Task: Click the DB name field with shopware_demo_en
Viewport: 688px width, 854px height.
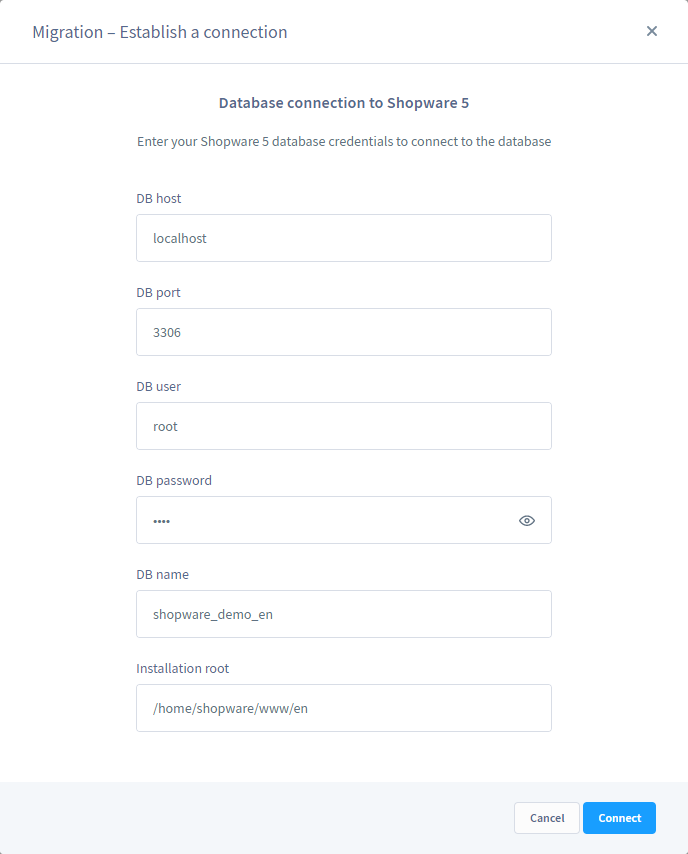Action: (x=344, y=614)
